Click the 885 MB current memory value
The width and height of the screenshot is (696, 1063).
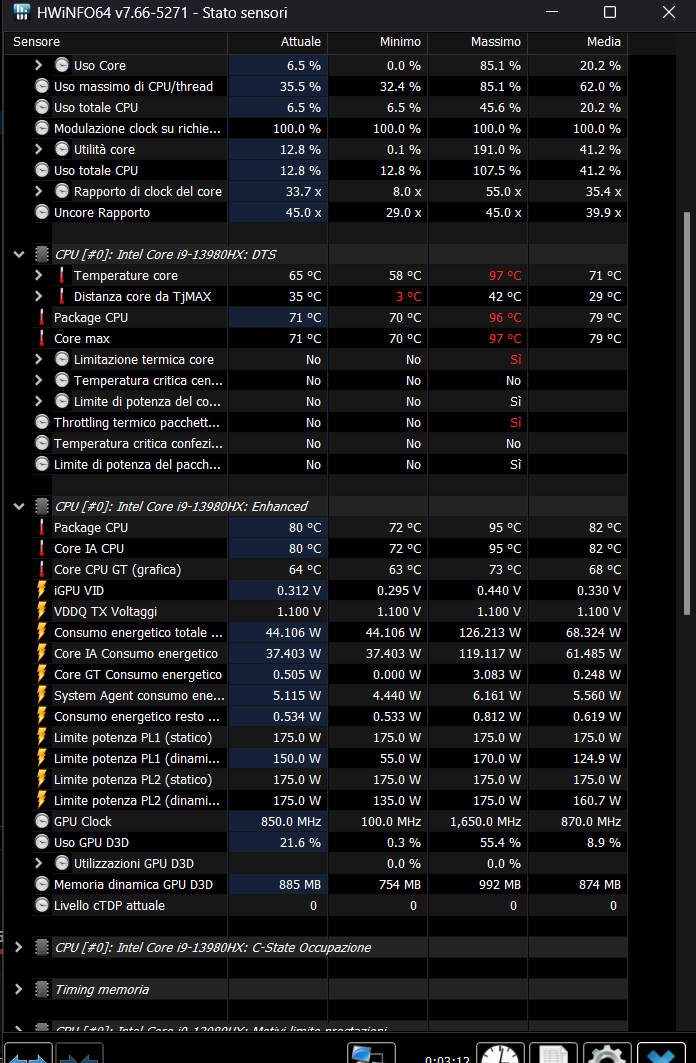coord(300,885)
